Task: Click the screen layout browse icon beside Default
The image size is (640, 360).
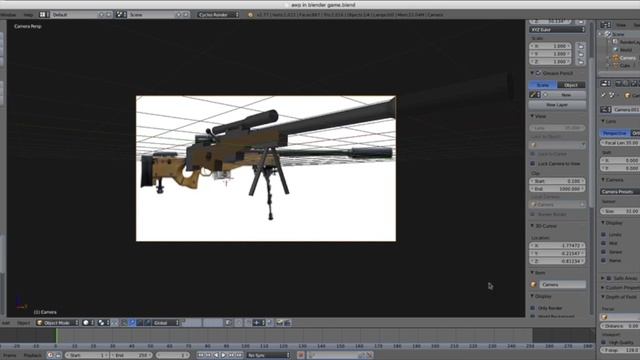Action: (44, 15)
